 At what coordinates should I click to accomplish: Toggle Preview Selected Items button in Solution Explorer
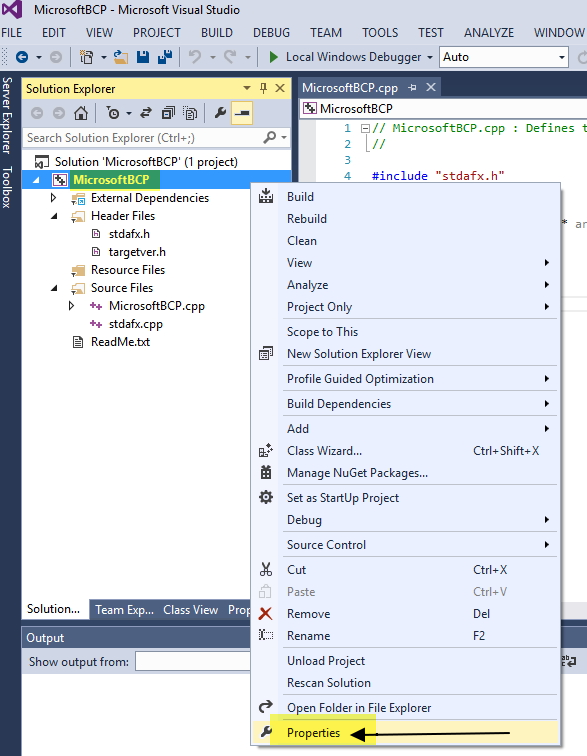coord(242,113)
